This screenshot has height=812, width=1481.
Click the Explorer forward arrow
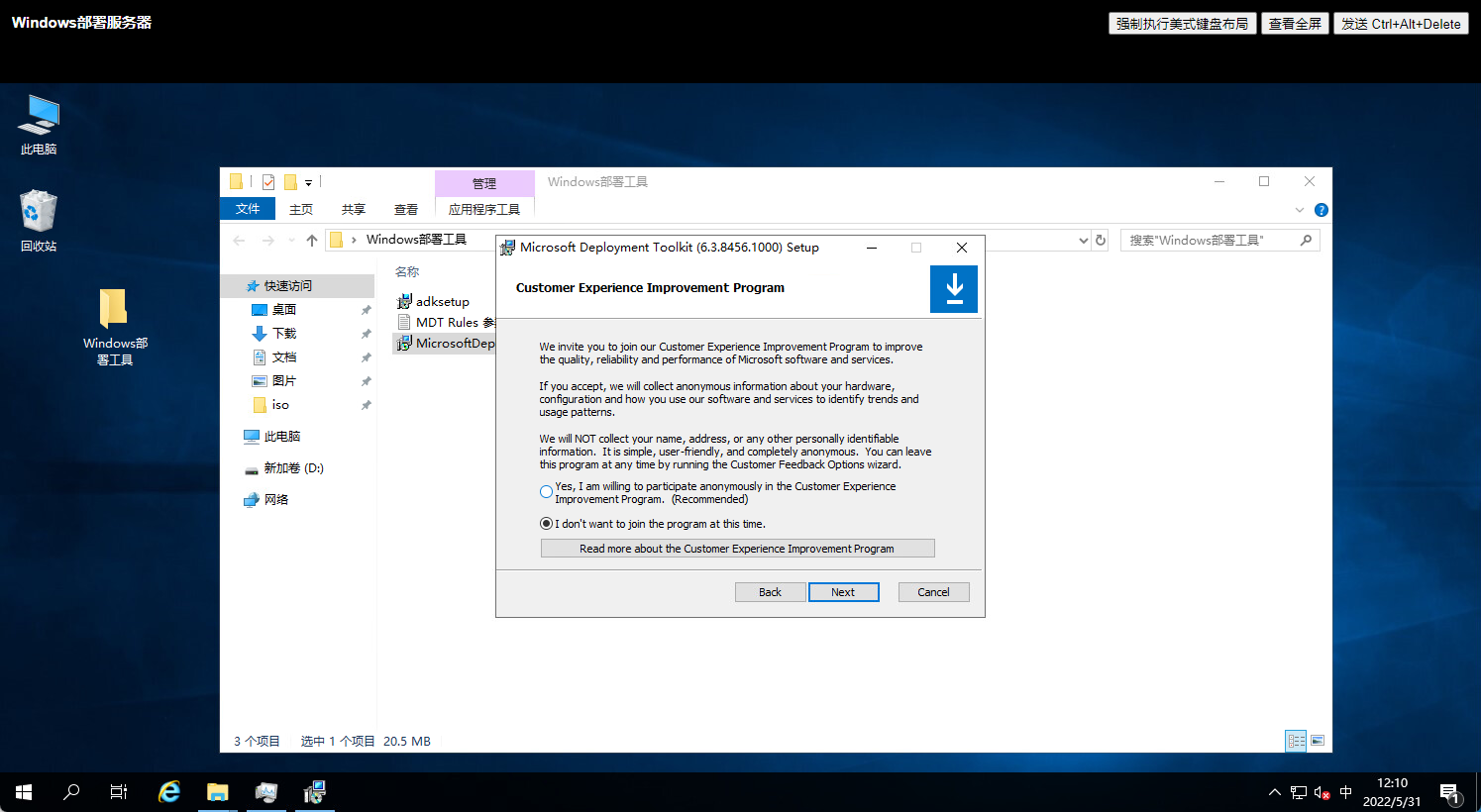pos(267,240)
